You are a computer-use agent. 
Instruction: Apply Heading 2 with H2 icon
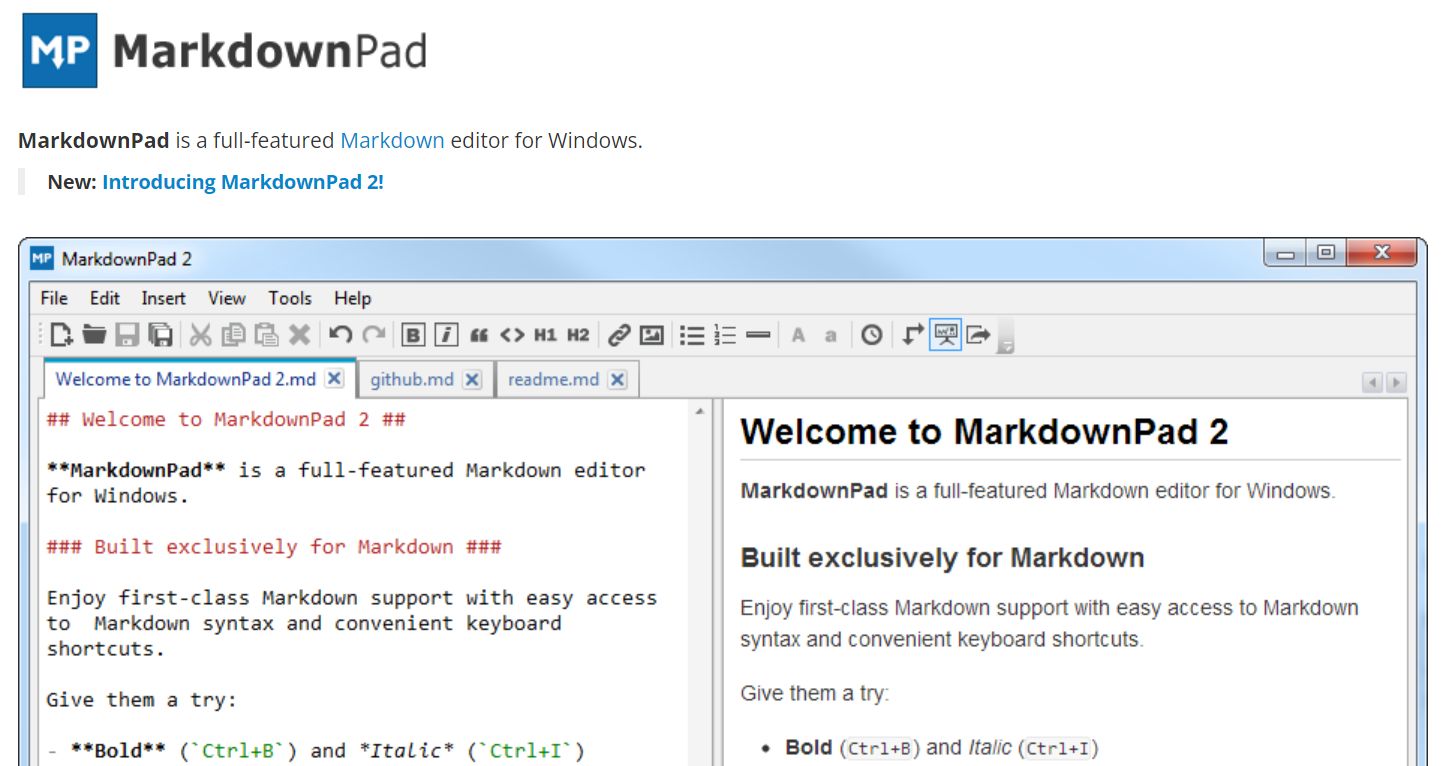click(x=578, y=335)
